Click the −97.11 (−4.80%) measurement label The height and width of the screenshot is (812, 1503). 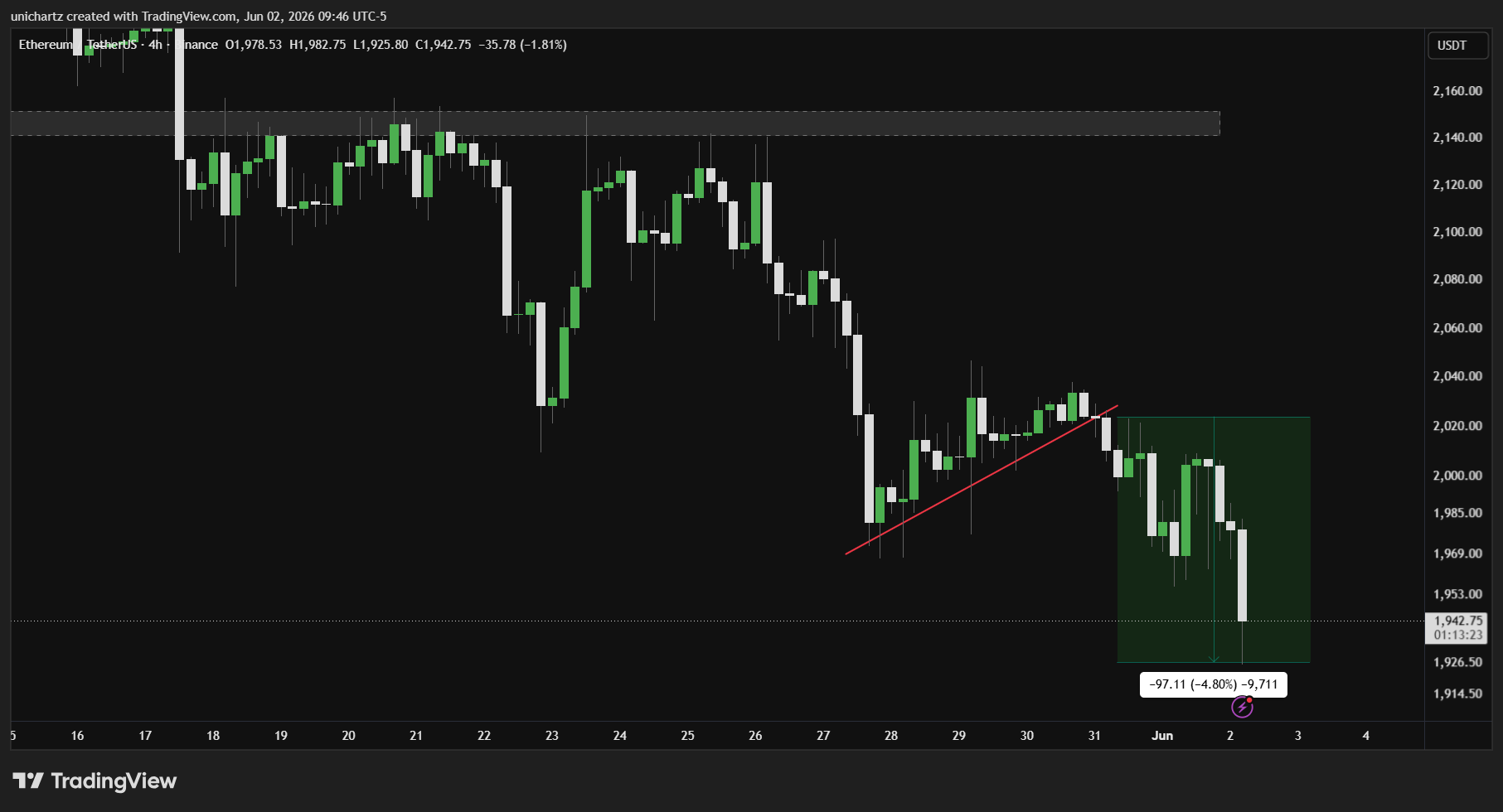point(1213,684)
